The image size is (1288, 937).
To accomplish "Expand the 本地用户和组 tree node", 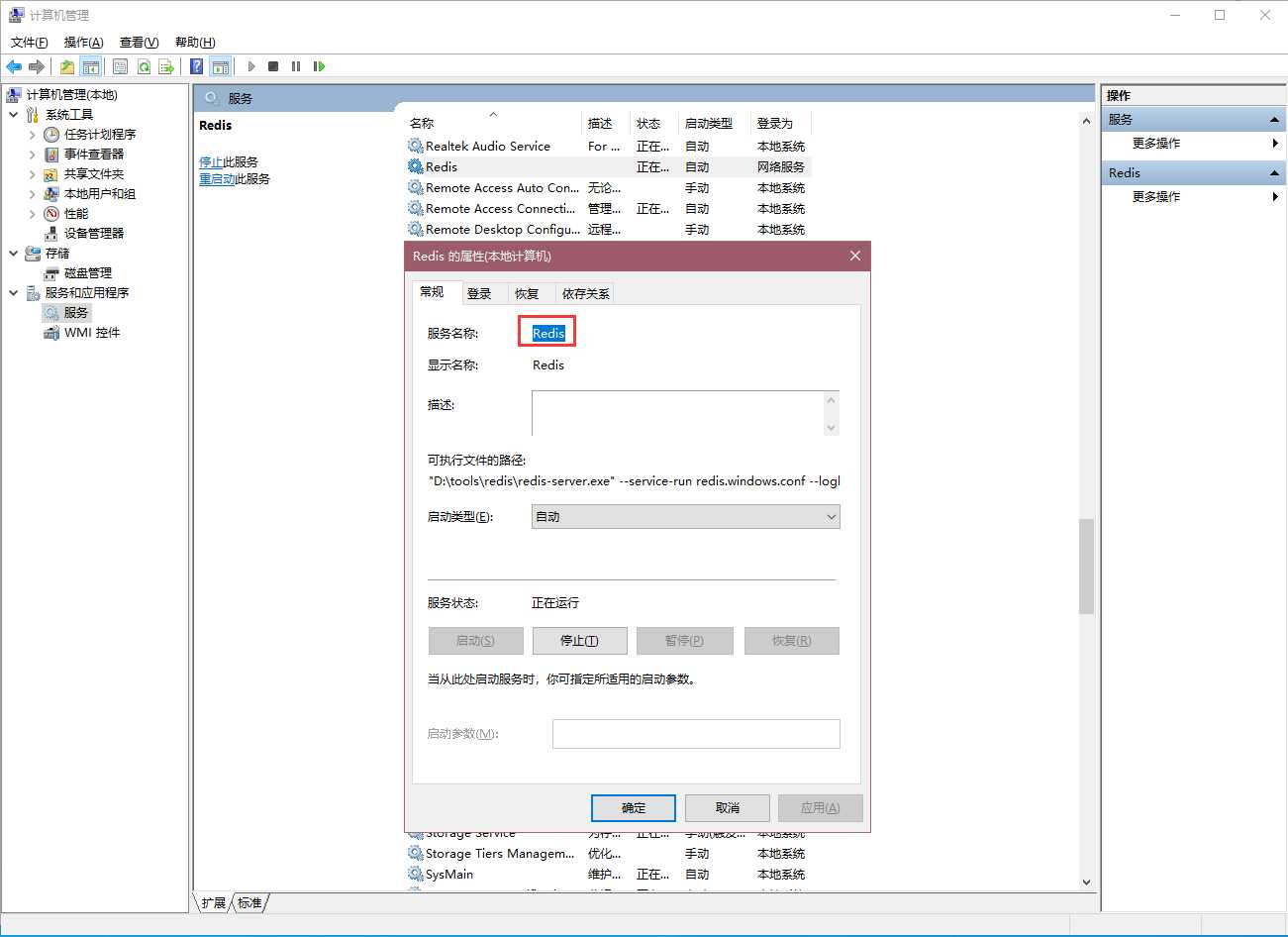I will click(x=33, y=194).
